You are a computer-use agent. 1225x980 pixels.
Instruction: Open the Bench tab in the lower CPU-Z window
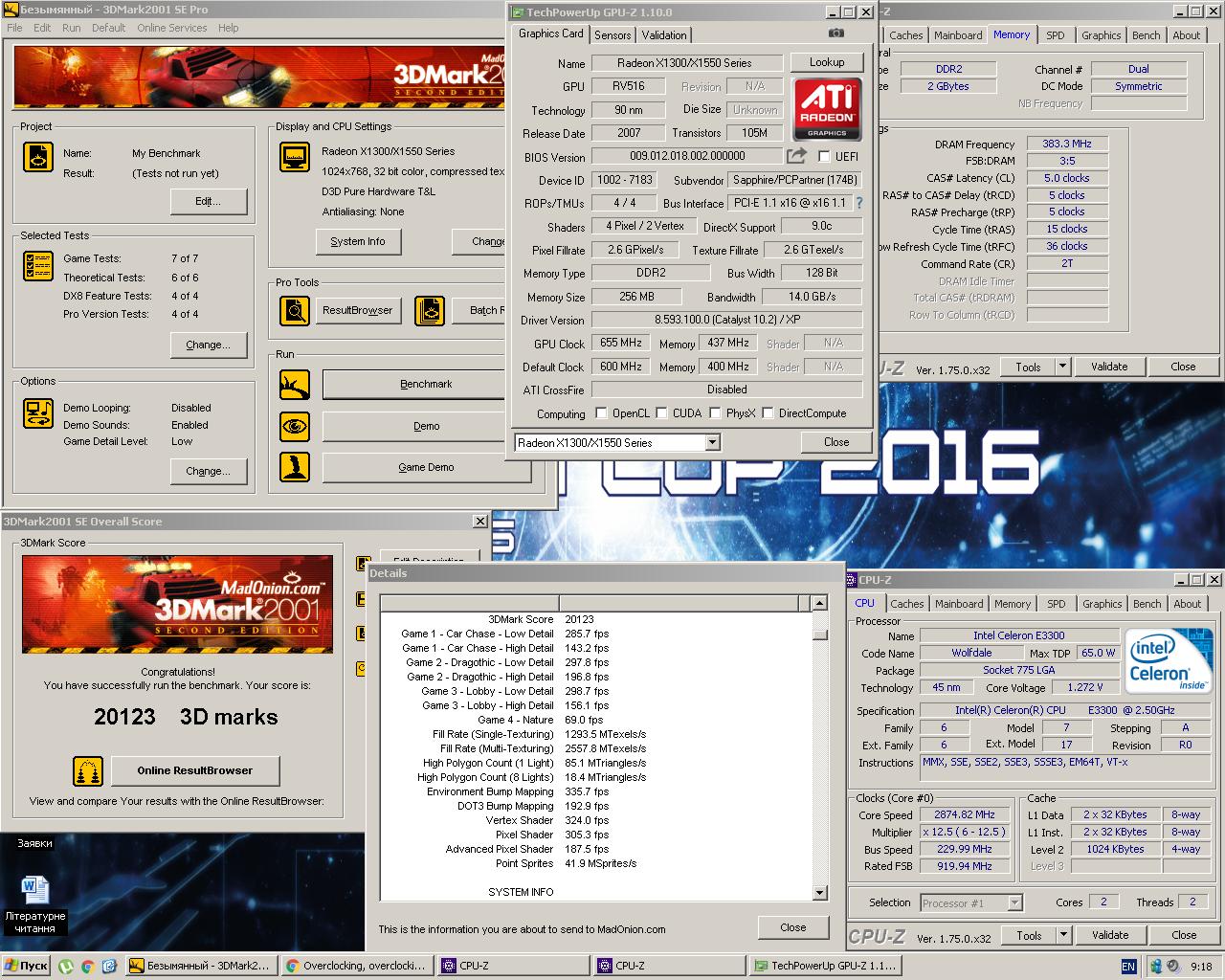1147,604
